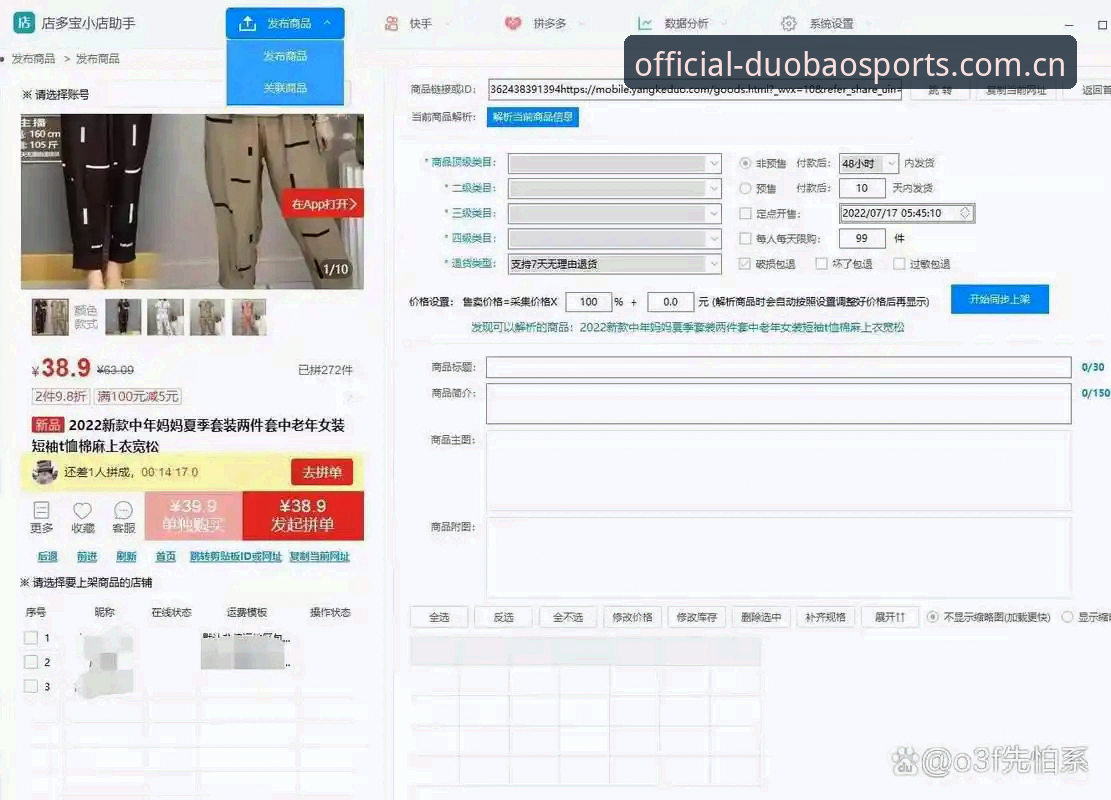Click the 系统设置 gear icon
Image resolution: width=1111 pixels, height=800 pixels.
point(789,23)
